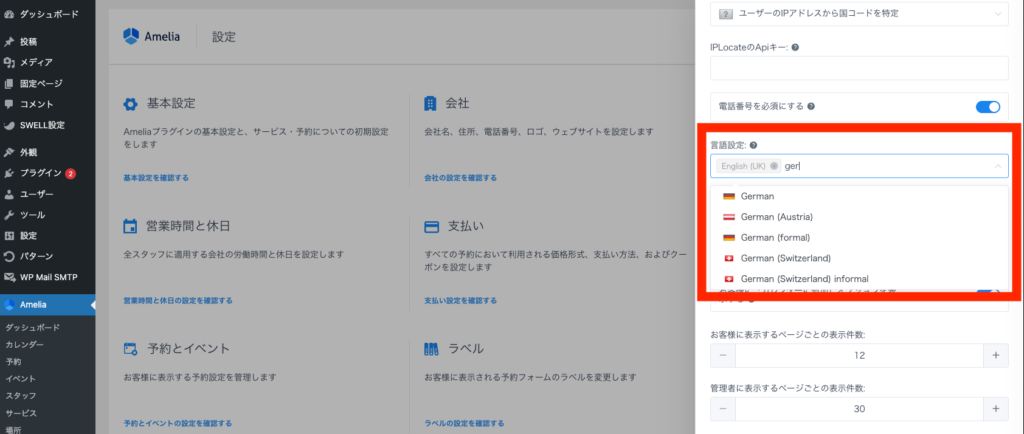Open SWELL設定 in the sidebar
The height and width of the screenshot is (434, 1024).
[42, 125]
